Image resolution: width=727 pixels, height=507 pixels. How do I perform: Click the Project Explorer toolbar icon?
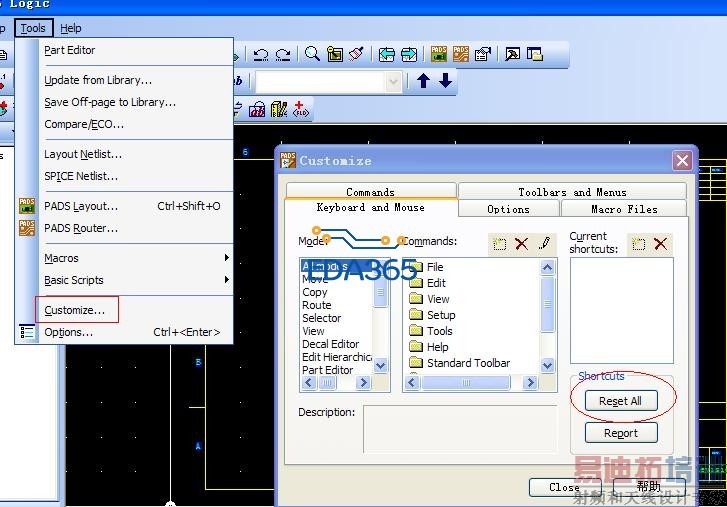pyautogui.click(x=535, y=54)
